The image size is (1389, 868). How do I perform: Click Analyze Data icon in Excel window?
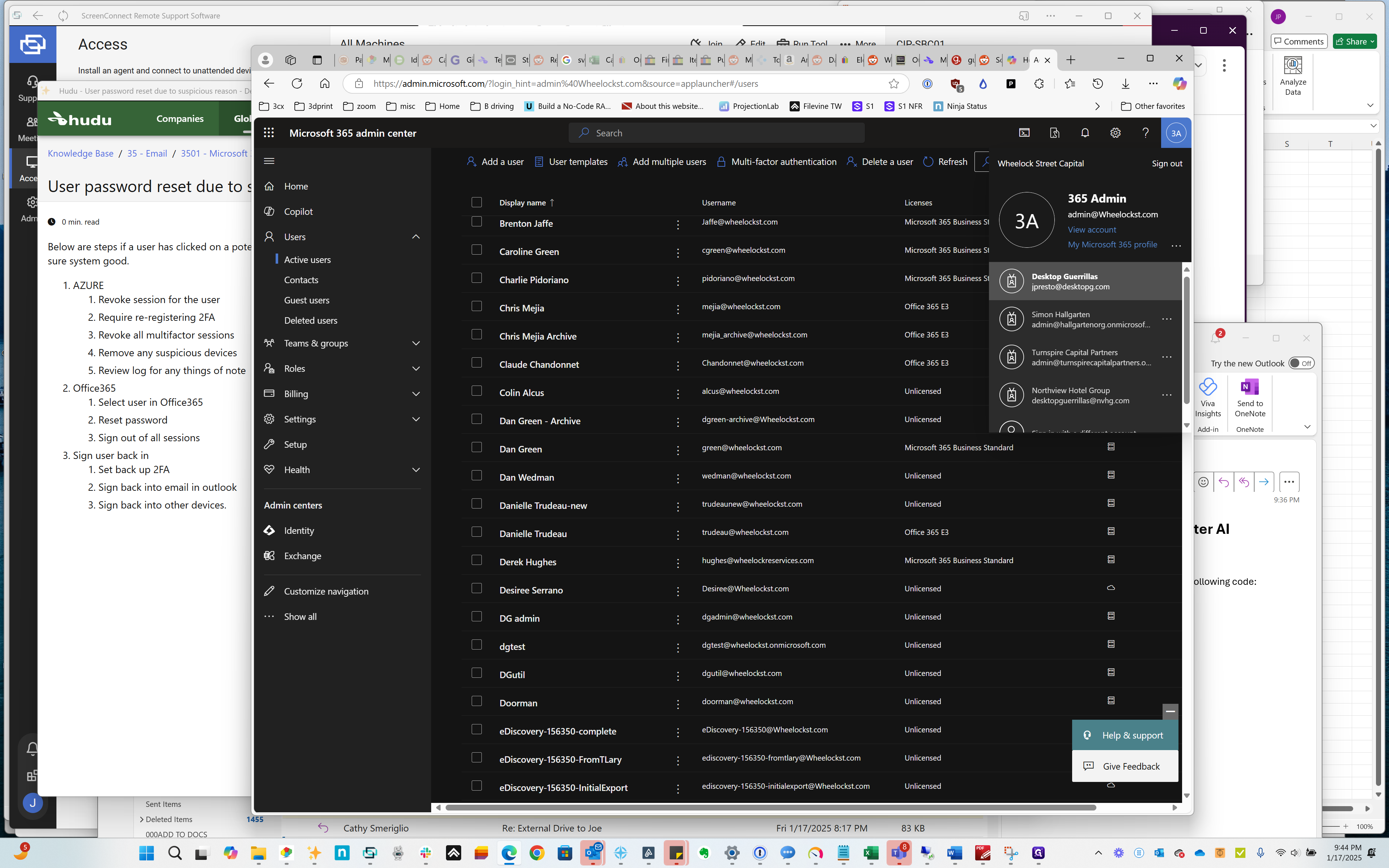click(1292, 76)
